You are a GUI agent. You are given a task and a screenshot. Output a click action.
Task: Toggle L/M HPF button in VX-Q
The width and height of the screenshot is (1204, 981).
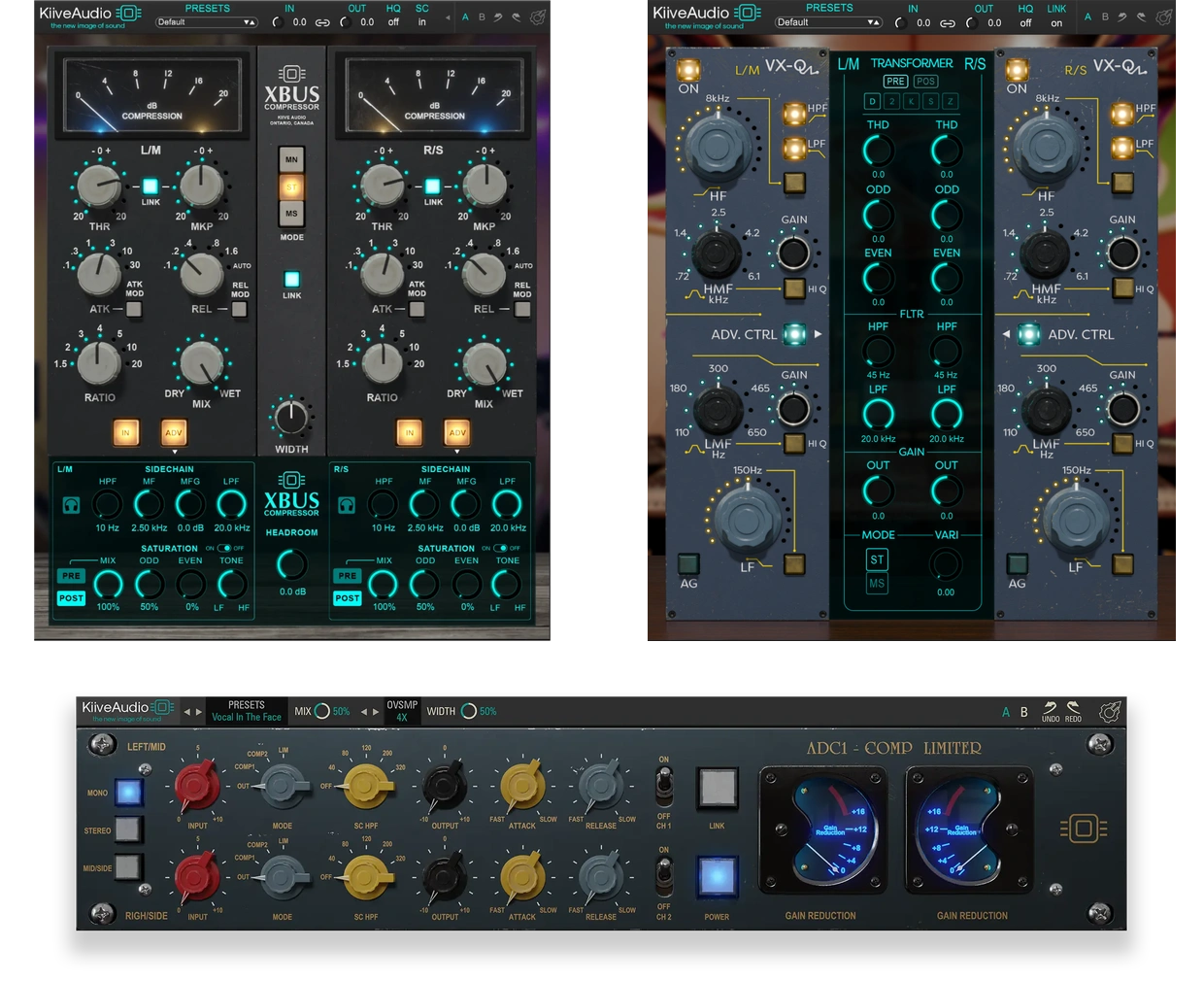[x=793, y=114]
